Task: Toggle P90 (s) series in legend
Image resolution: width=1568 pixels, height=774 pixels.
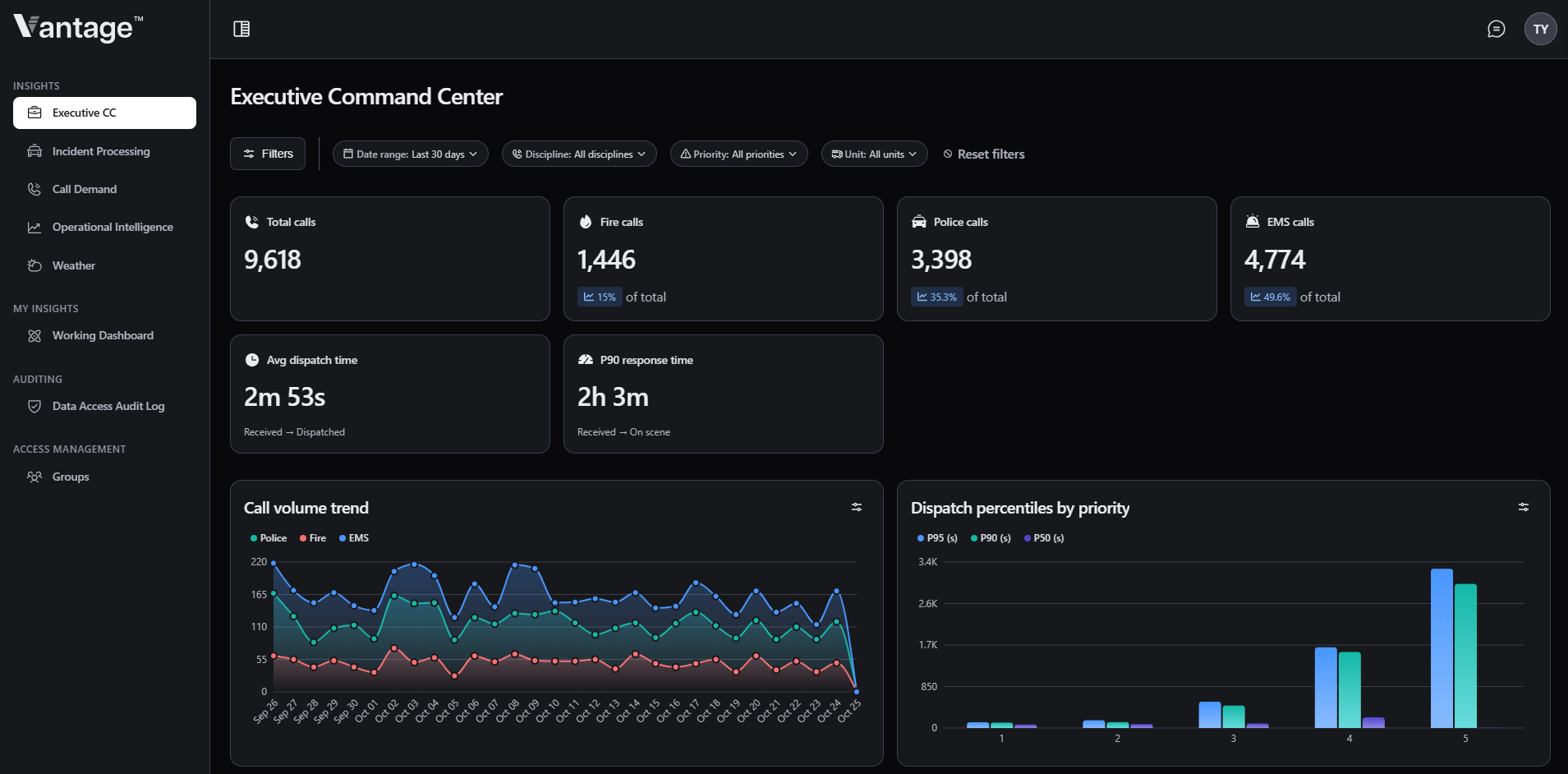Action: pos(991,538)
